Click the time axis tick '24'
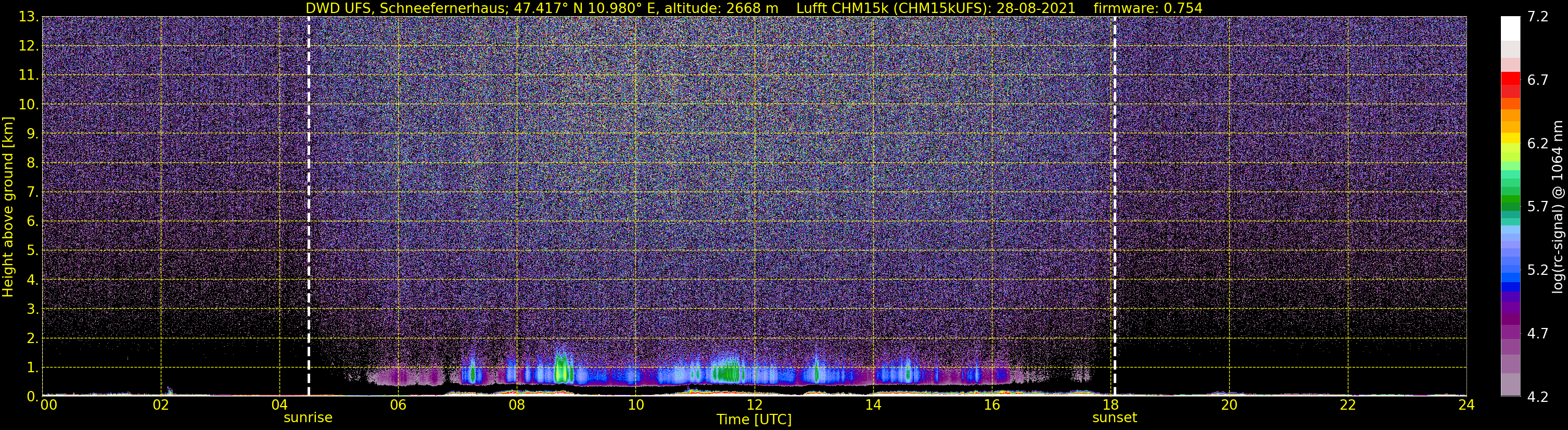Image resolution: width=1568 pixels, height=430 pixels. click(1467, 405)
